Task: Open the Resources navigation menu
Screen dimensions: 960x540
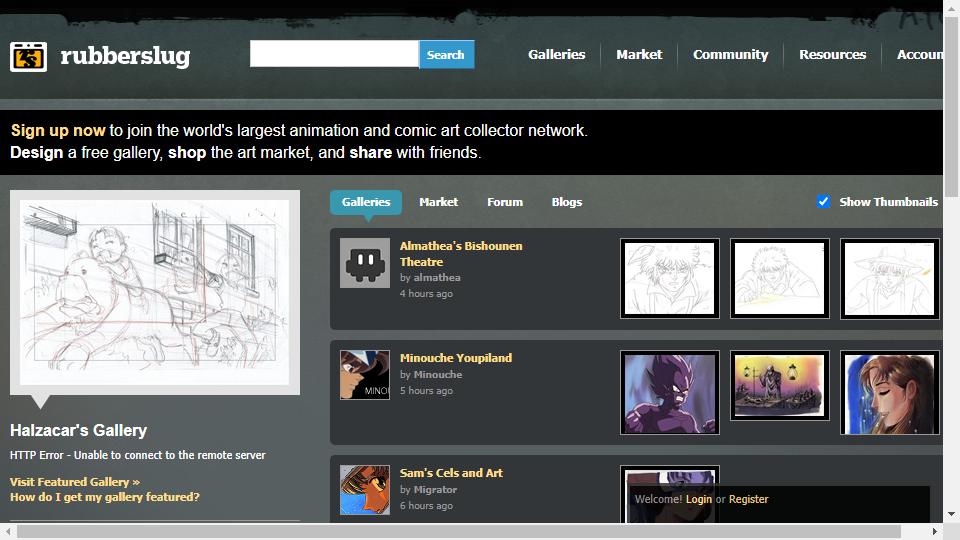Action: point(833,54)
